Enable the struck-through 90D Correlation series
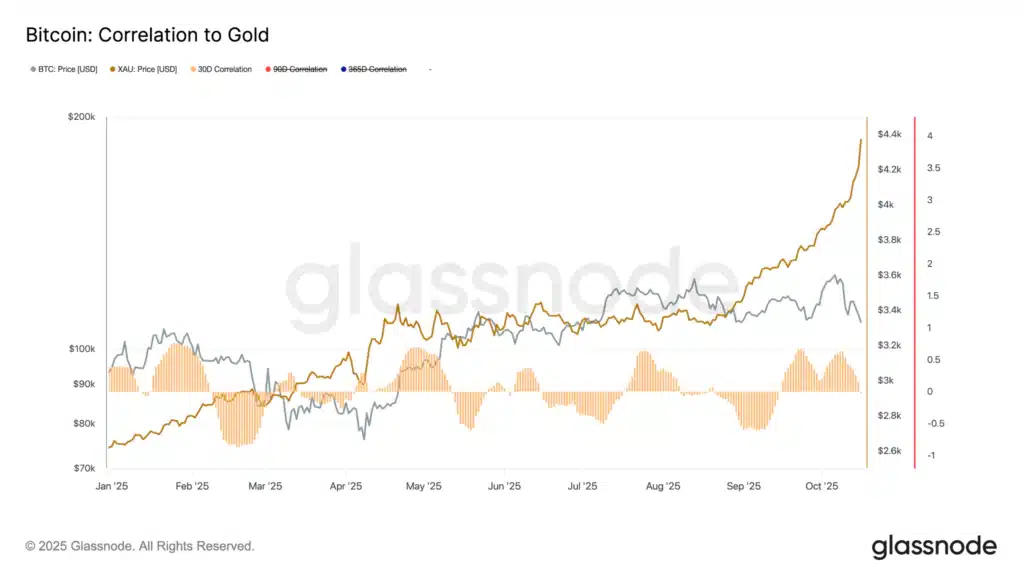 coord(300,69)
